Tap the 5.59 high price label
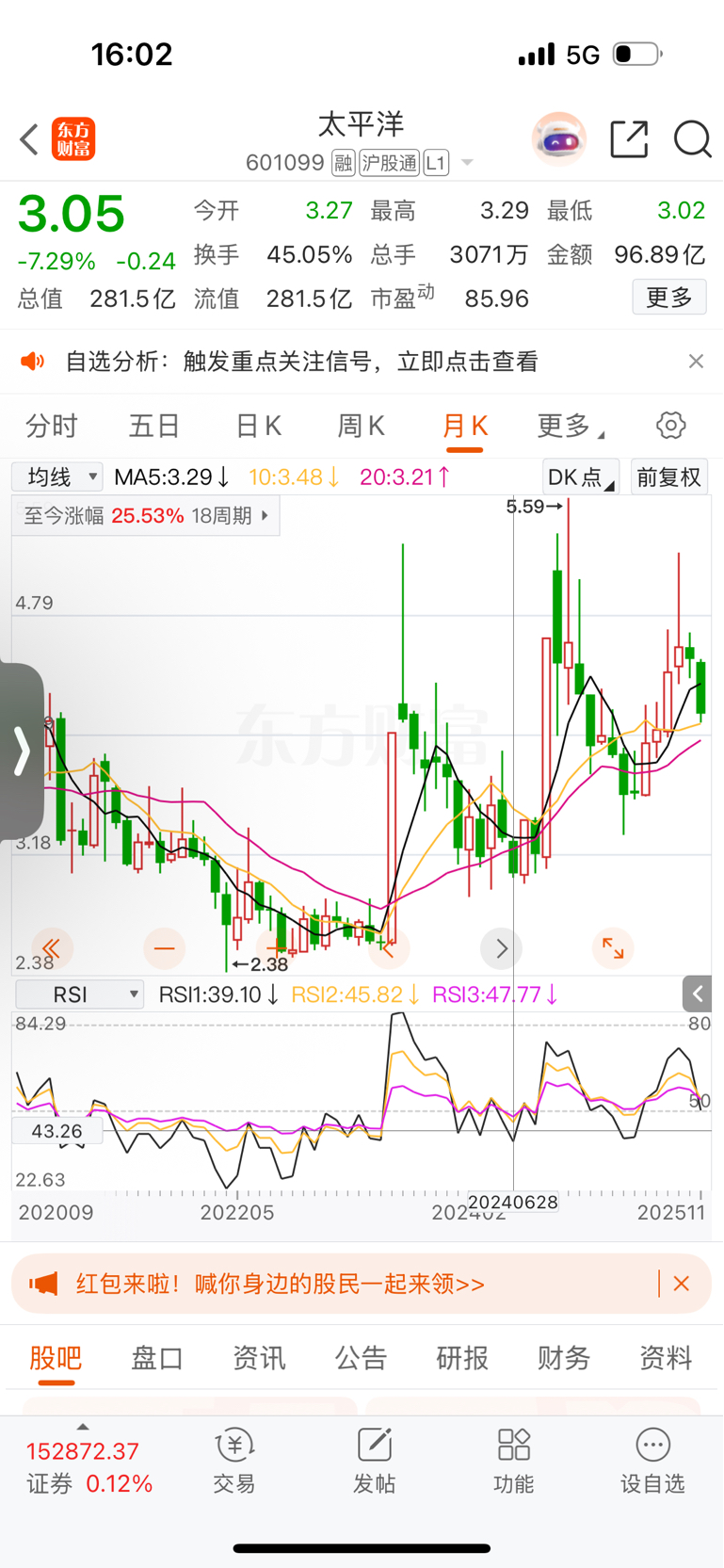Viewport: 724px width, 1568px height. click(534, 507)
